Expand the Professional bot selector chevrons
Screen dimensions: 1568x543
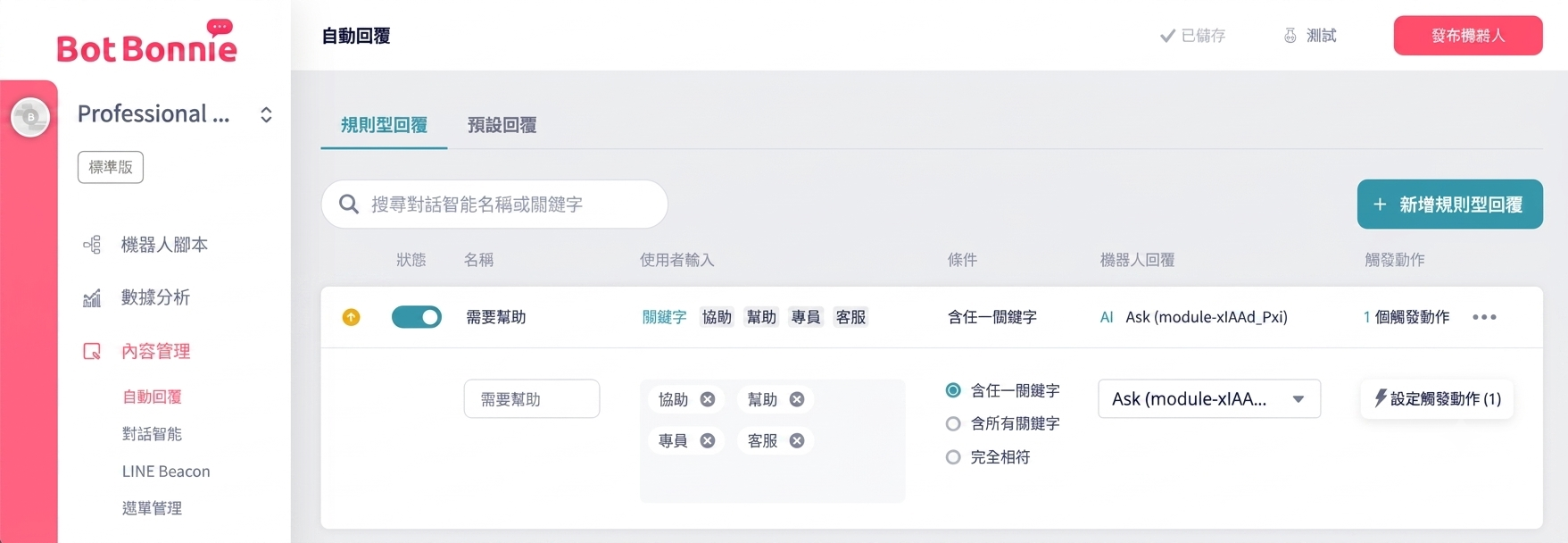(x=266, y=114)
